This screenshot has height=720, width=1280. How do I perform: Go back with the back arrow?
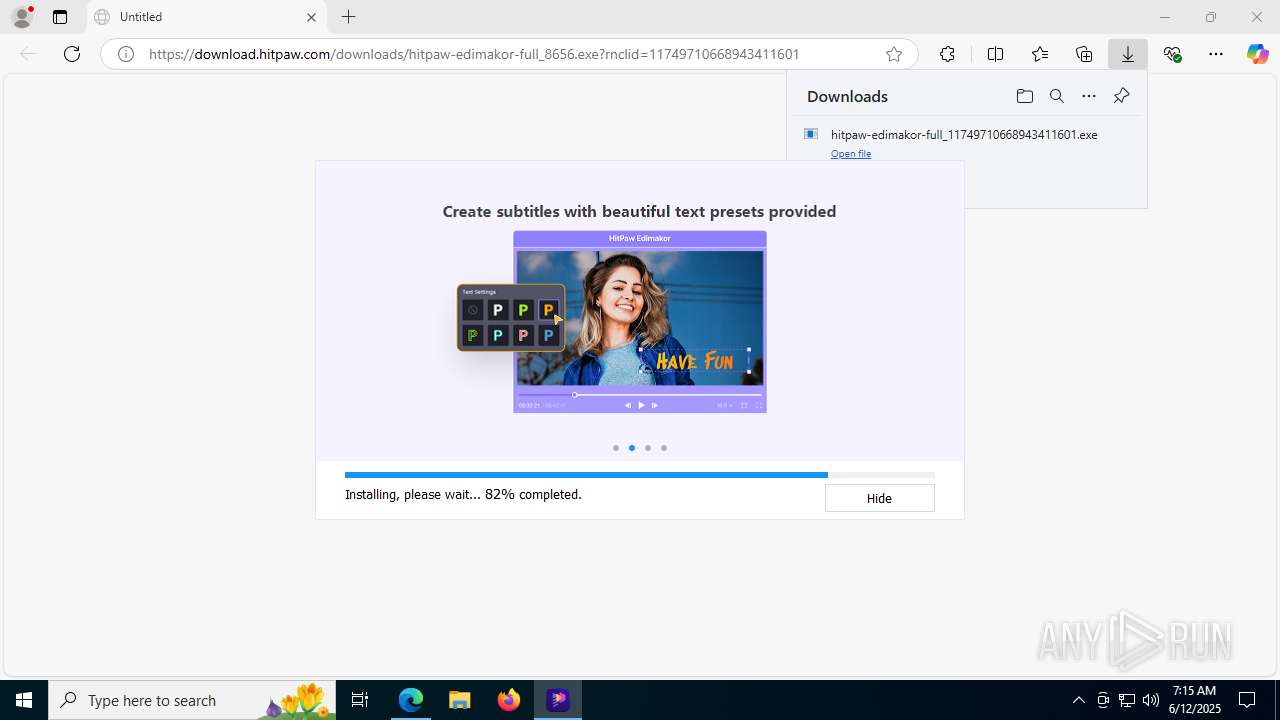pyautogui.click(x=28, y=54)
